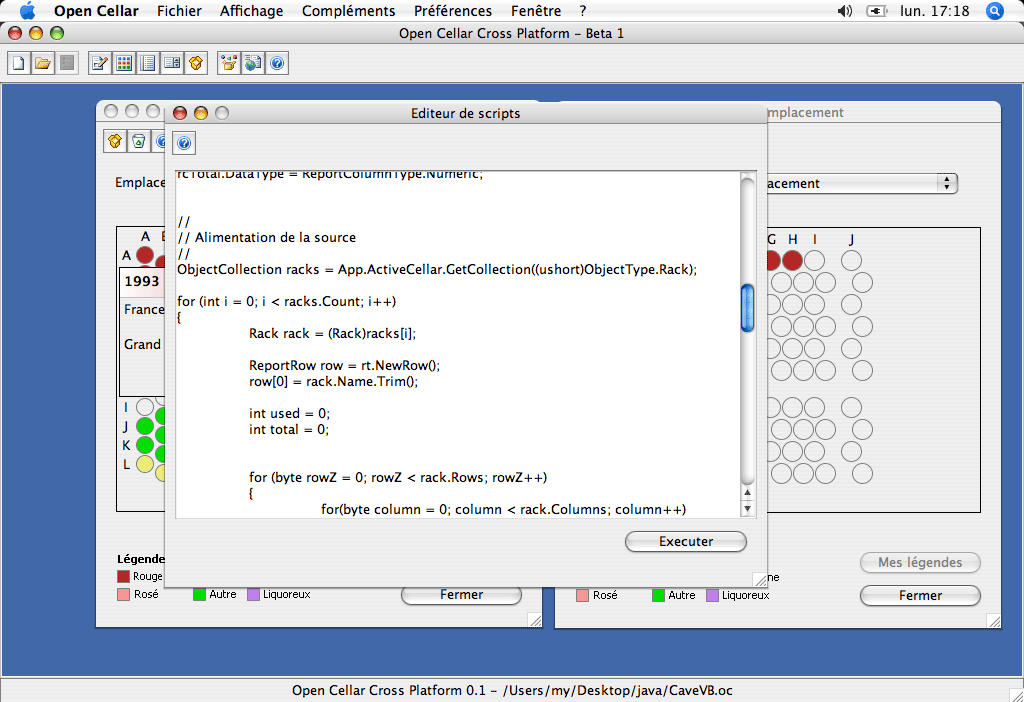Select the green slot in left row J
Viewport: 1024px width, 702px height.
[145, 426]
